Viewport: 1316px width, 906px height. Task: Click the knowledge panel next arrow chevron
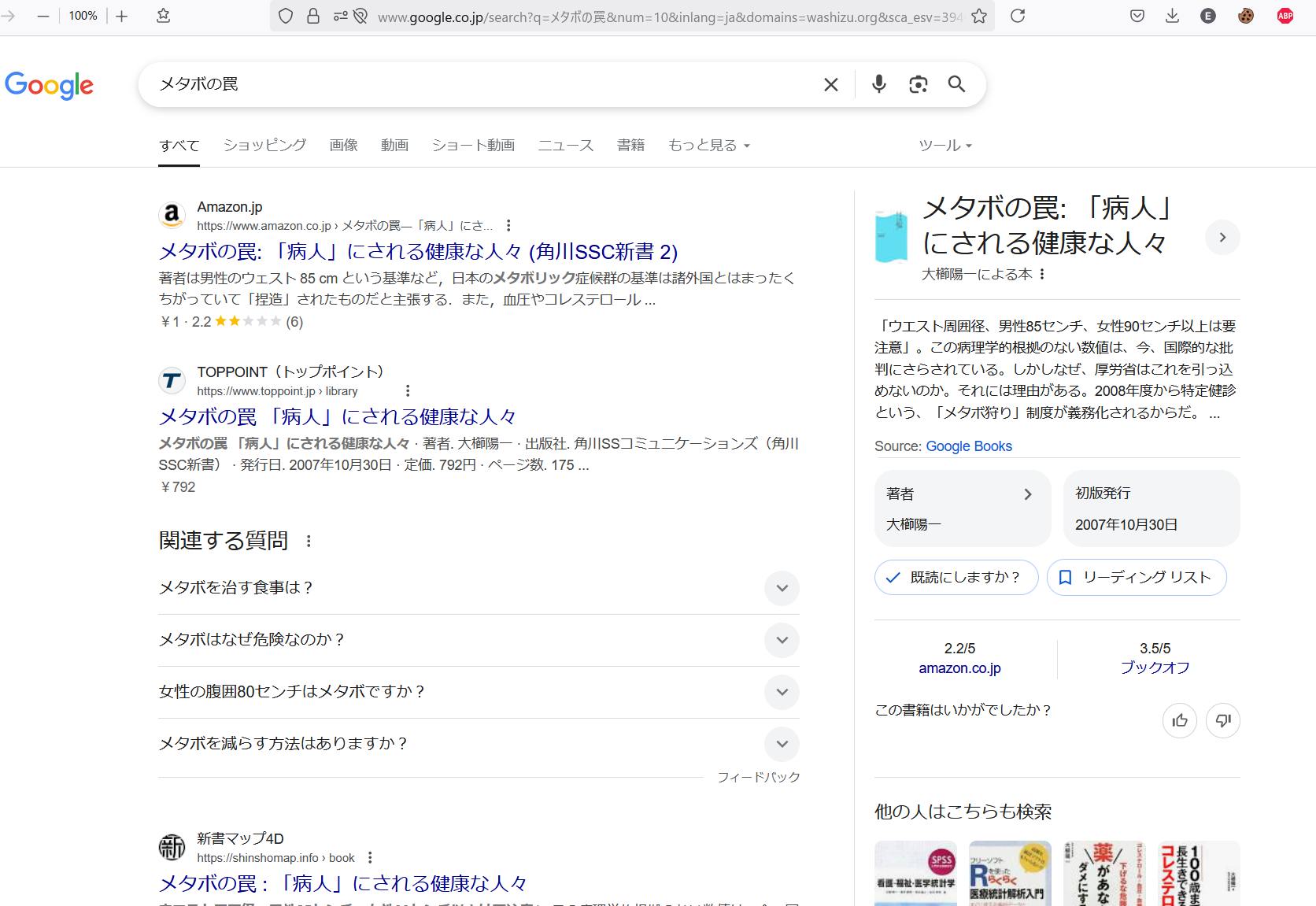tap(1222, 238)
